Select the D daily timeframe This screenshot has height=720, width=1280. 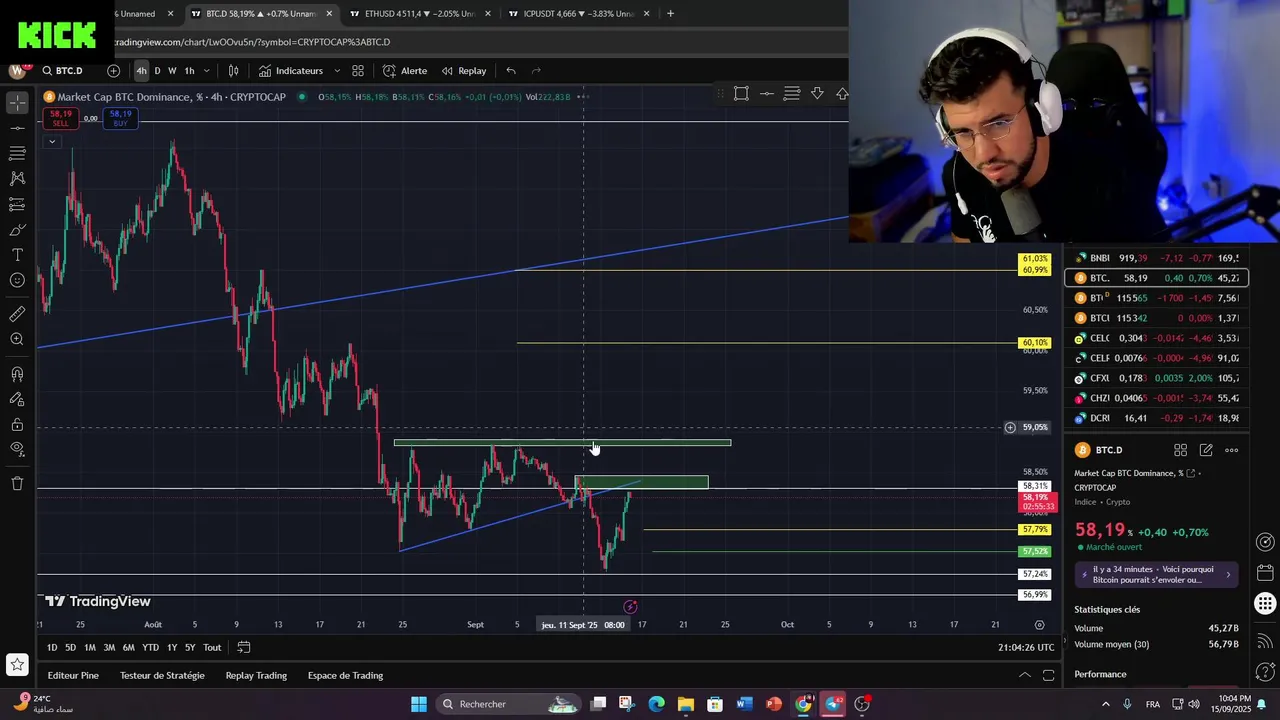point(157,71)
